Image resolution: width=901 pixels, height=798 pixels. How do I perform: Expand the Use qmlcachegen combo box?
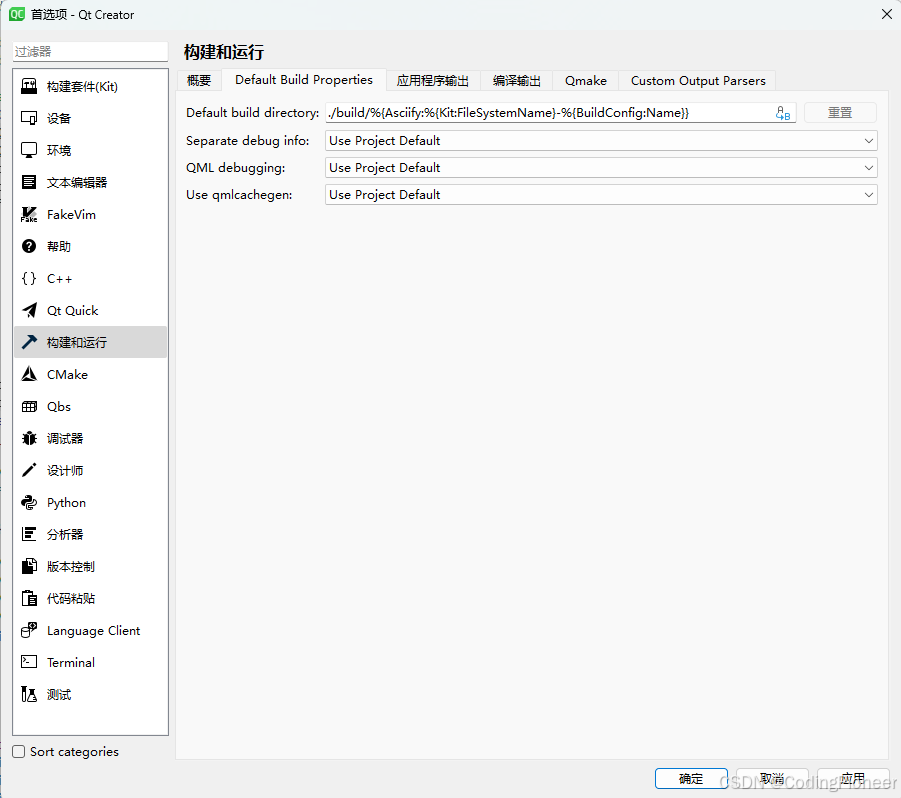point(601,195)
